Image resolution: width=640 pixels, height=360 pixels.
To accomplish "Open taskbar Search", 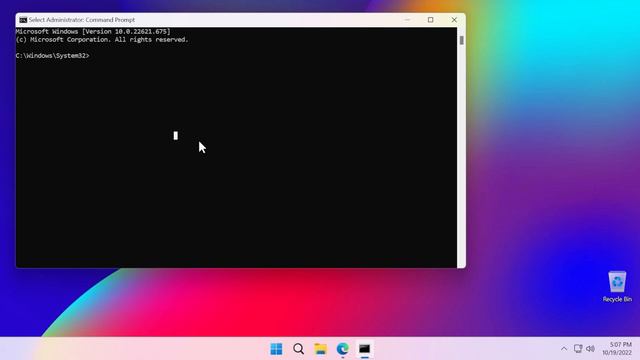I will 298,349.
